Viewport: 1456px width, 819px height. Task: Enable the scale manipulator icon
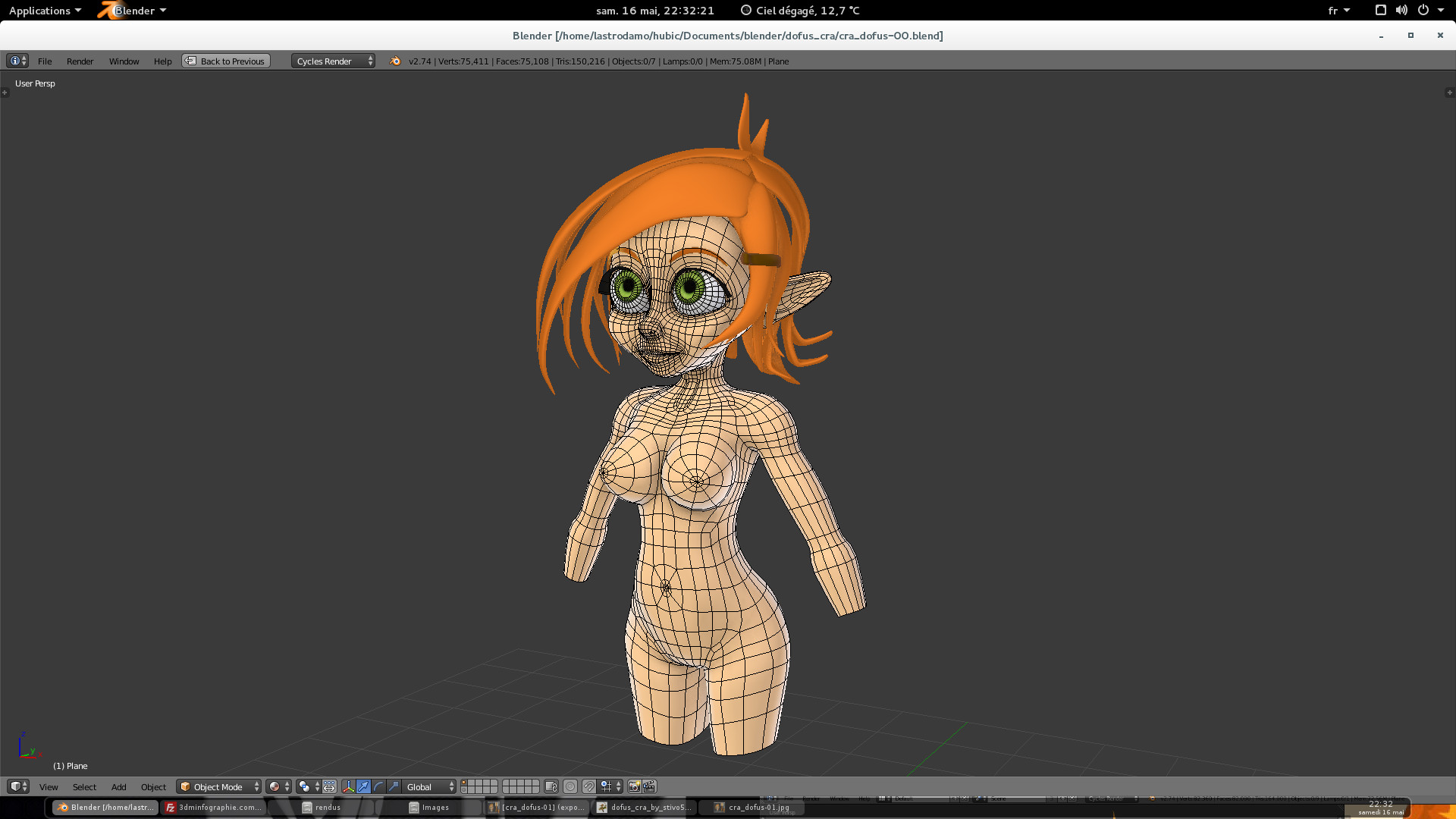(394, 786)
